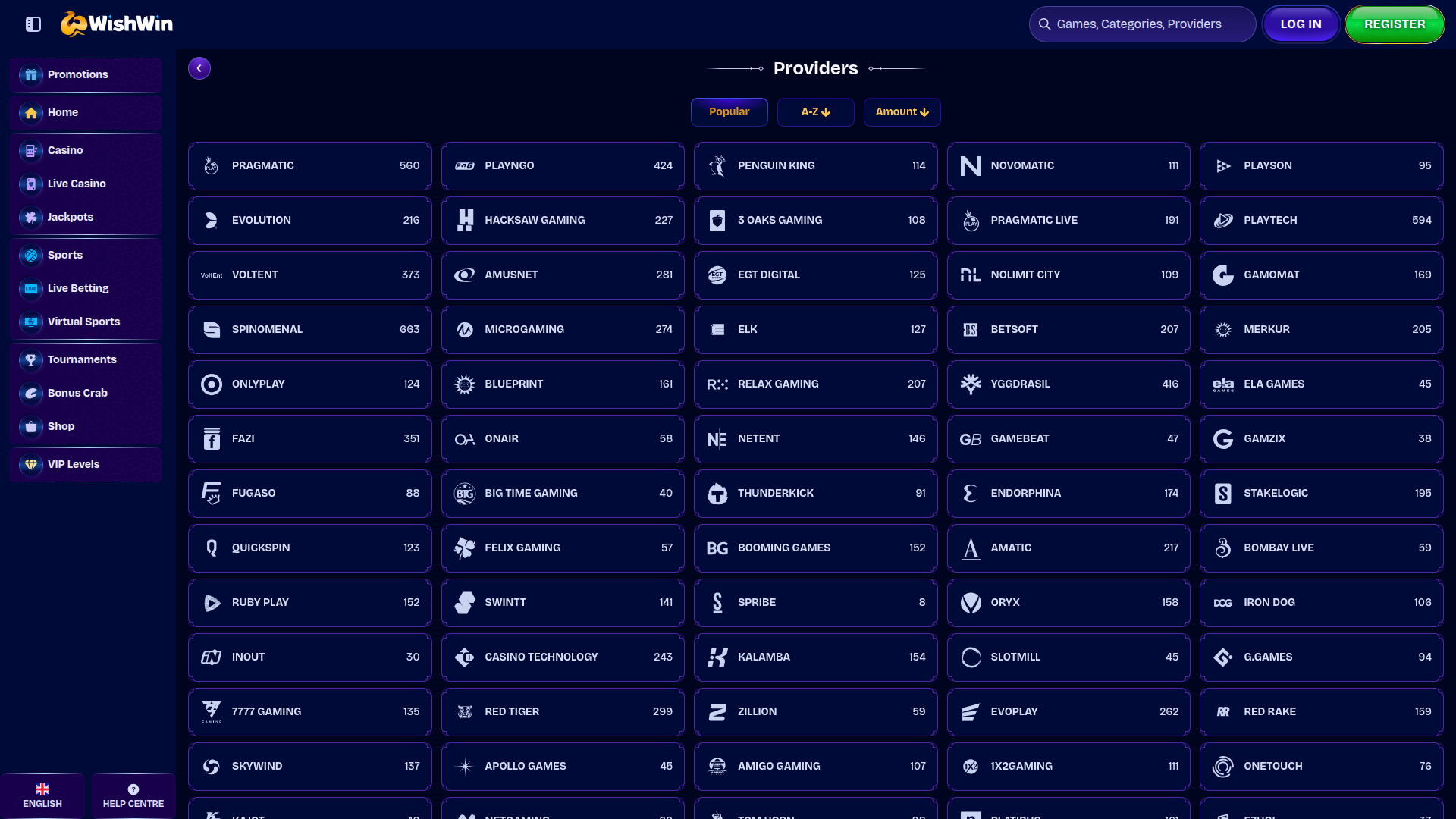Click the WishWin logo
Image resolution: width=1456 pixels, height=819 pixels.
(x=117, y=24)
